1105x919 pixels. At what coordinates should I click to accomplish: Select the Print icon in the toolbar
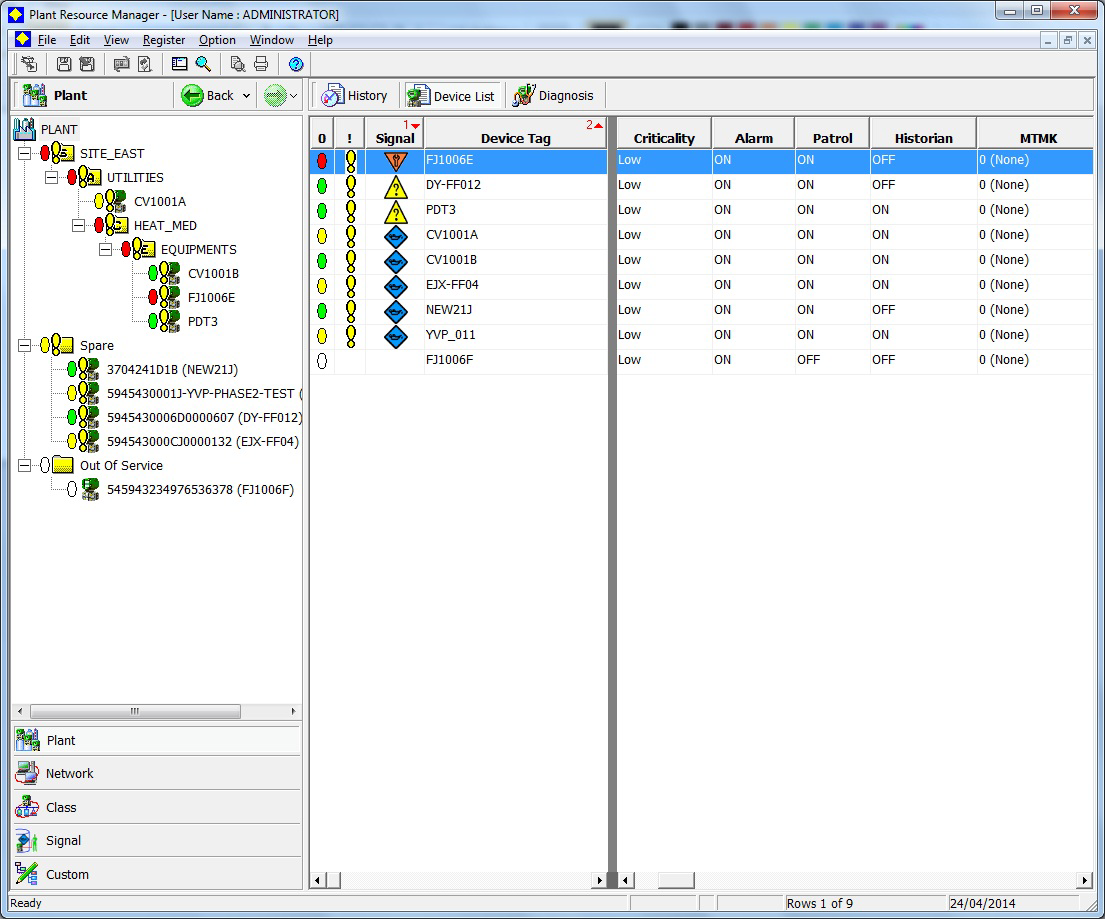(260, 63)
